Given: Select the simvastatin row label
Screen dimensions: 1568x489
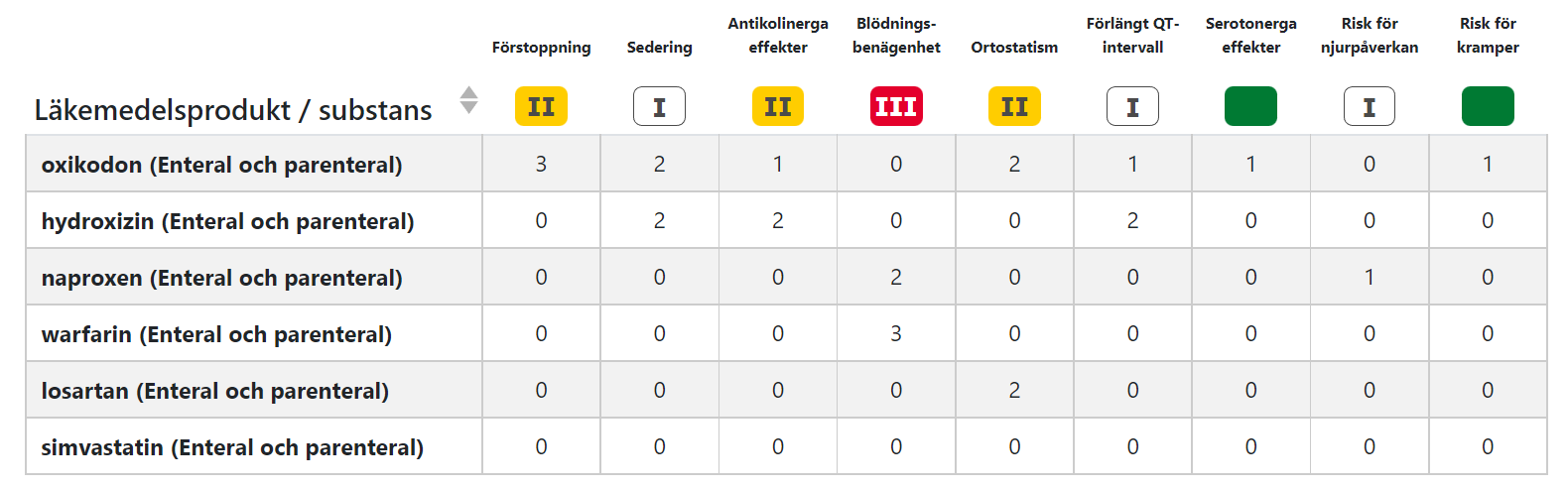Looking at the screenshot, I should pyautogui.click(x=232, y=447).
